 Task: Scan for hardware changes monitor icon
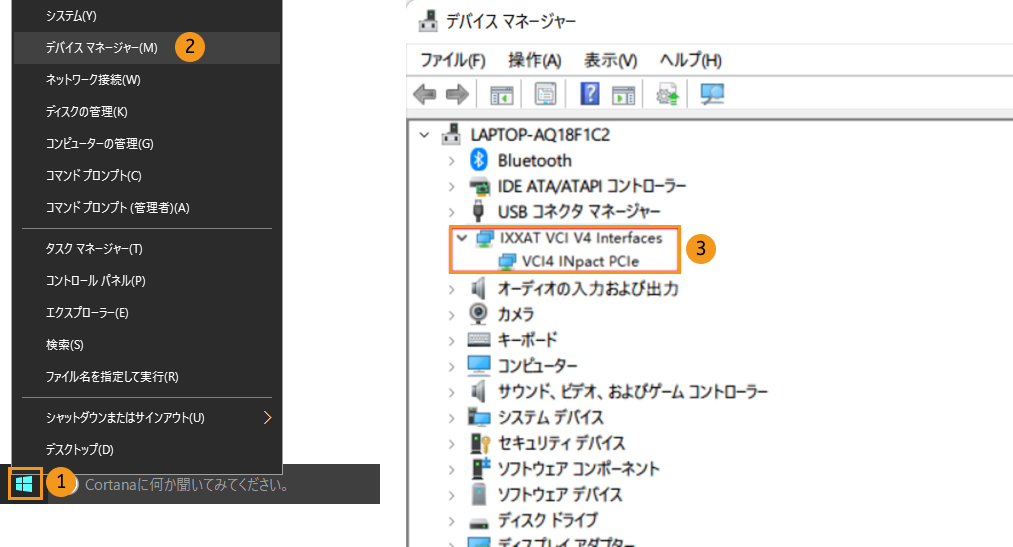click(x=712, y=94)
